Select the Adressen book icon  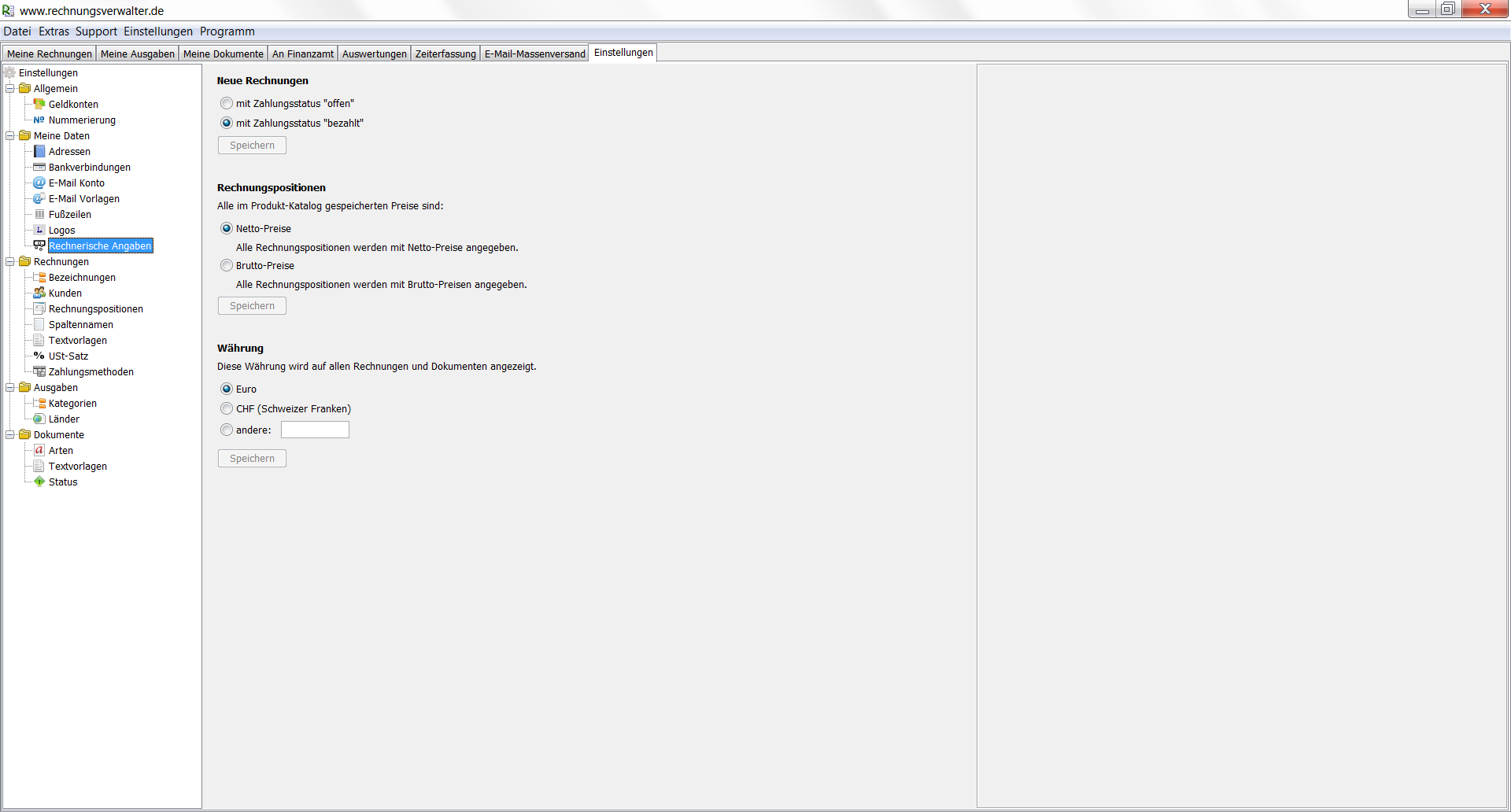(39, 151)
